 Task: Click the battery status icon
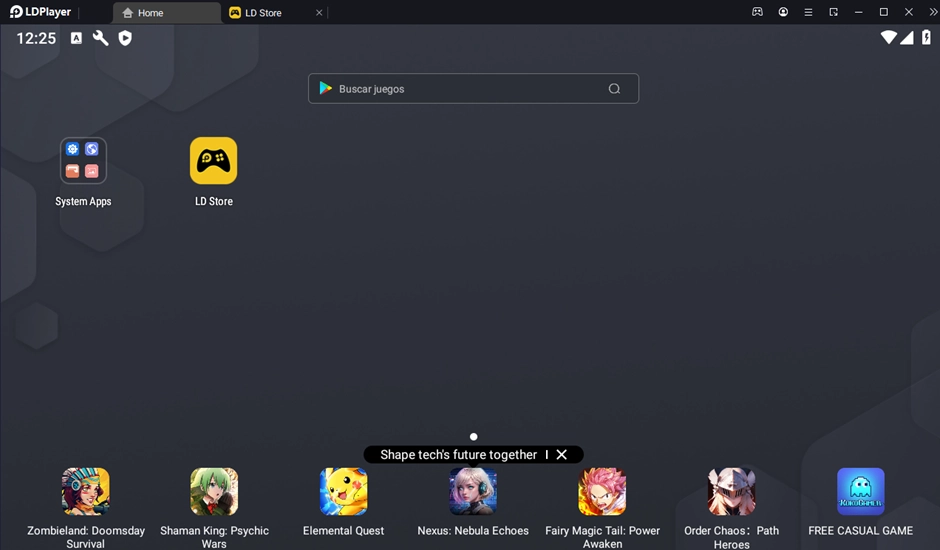[x=927, y=38]
